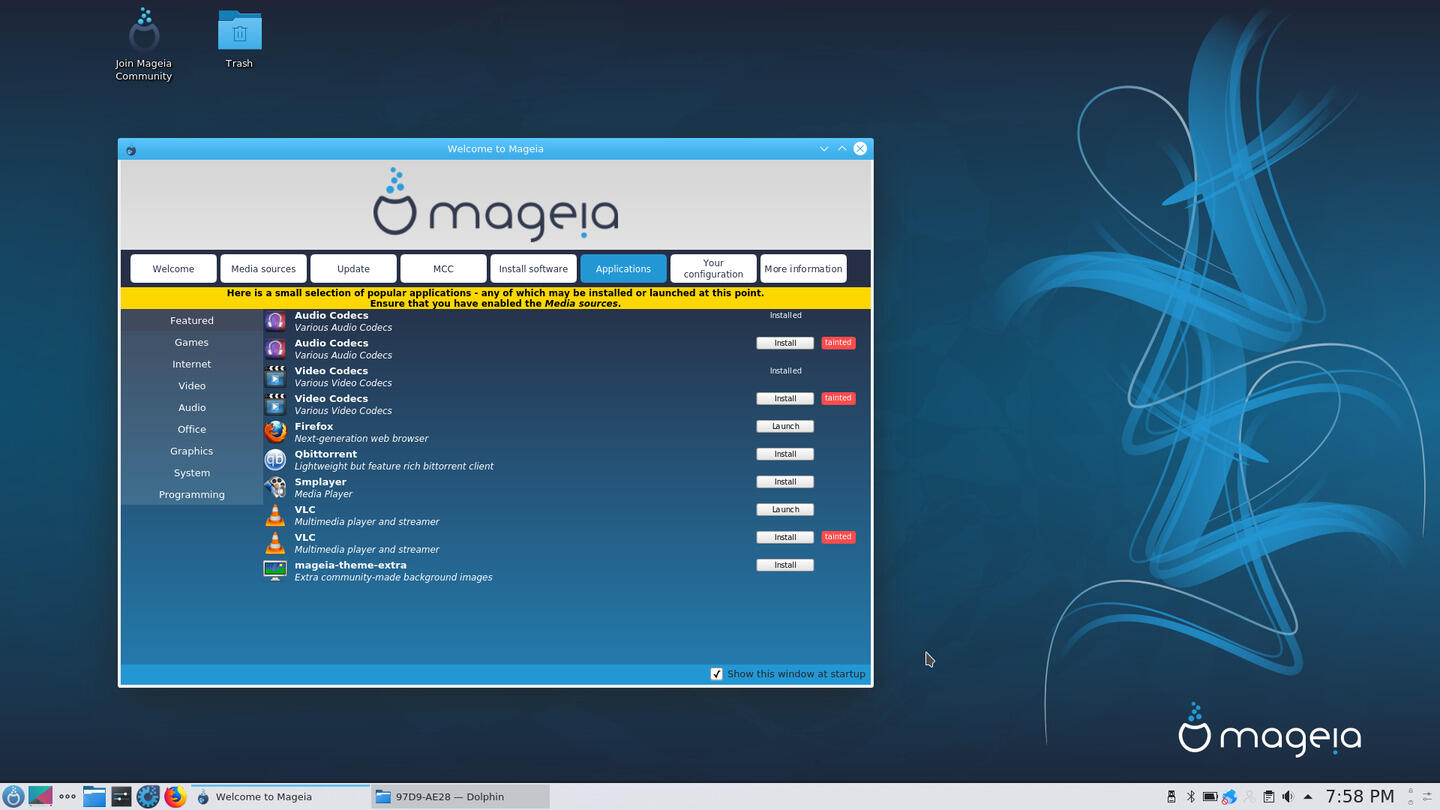
Task: Select the System category
Action: (192, 473)
